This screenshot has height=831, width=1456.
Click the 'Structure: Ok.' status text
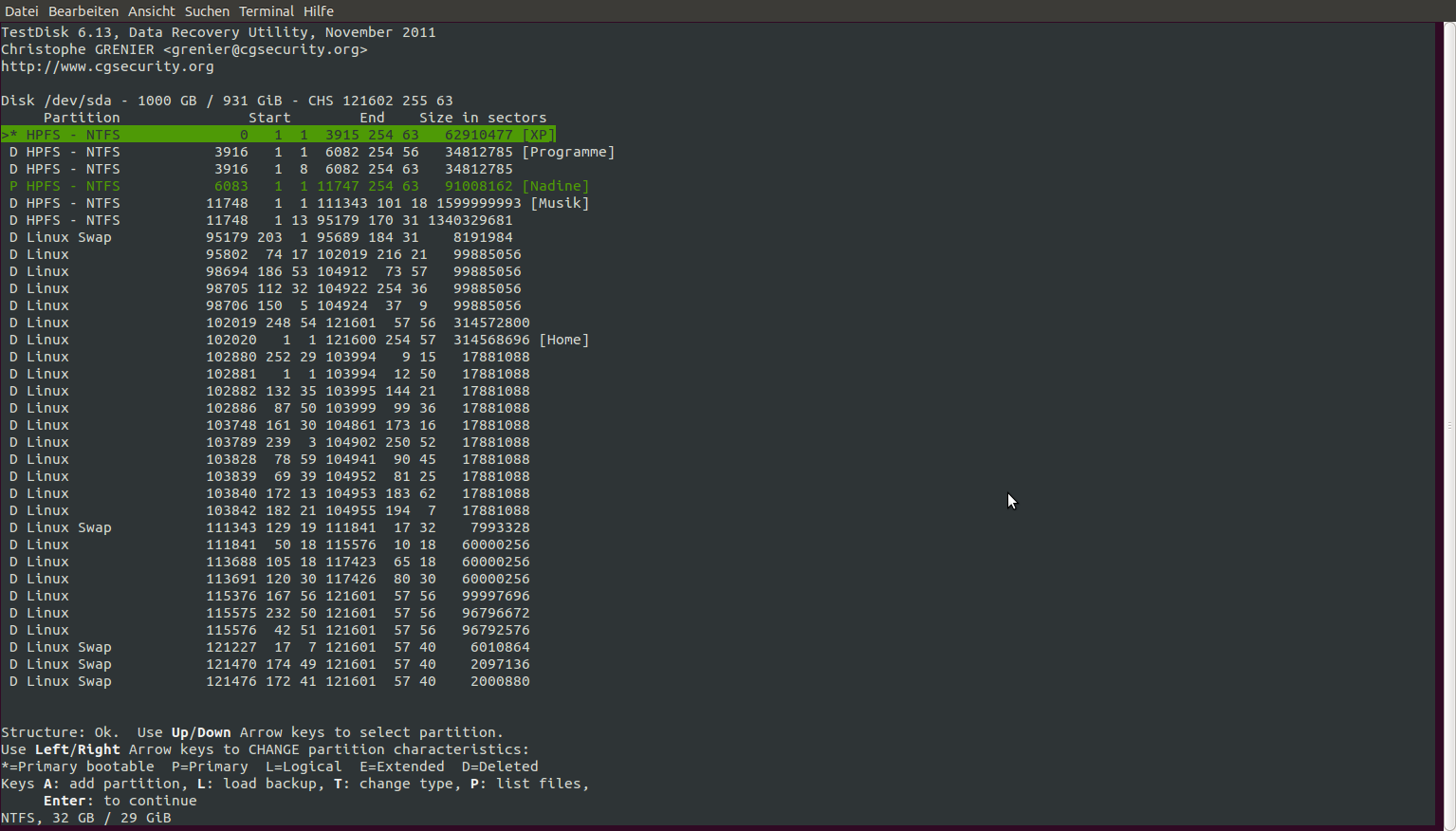pos(61,732)
